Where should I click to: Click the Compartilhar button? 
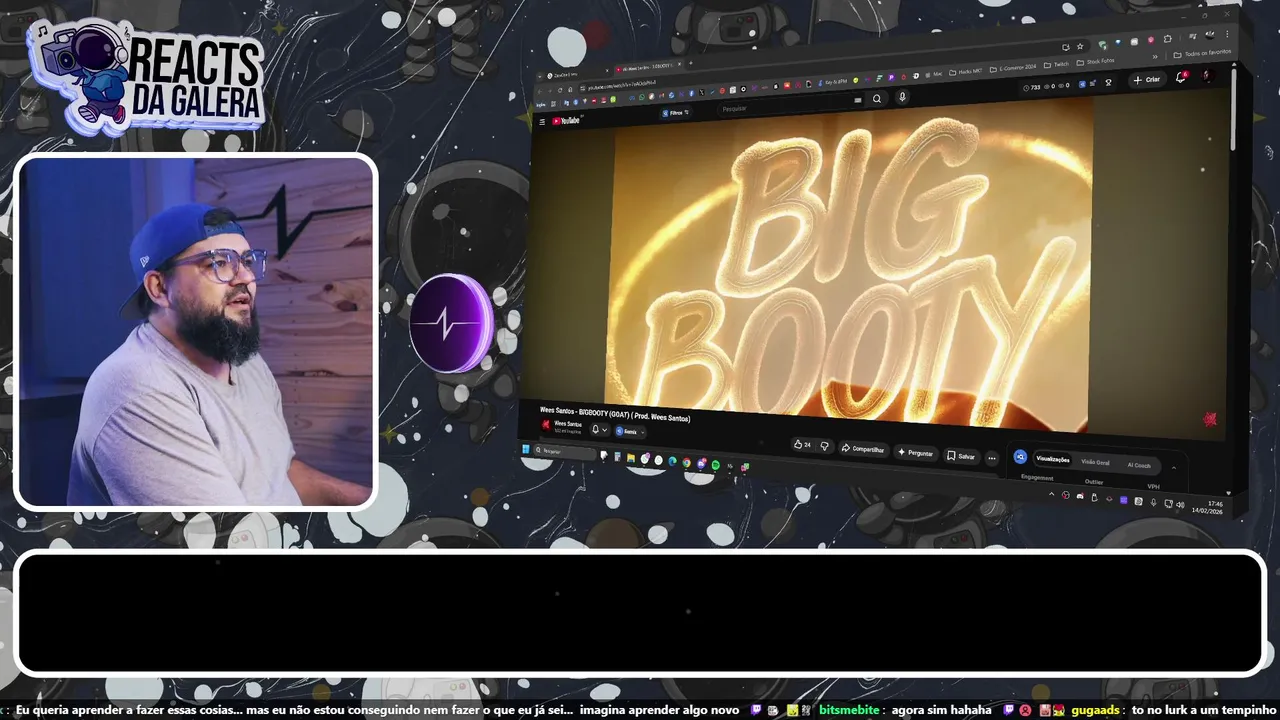point(862,448)
